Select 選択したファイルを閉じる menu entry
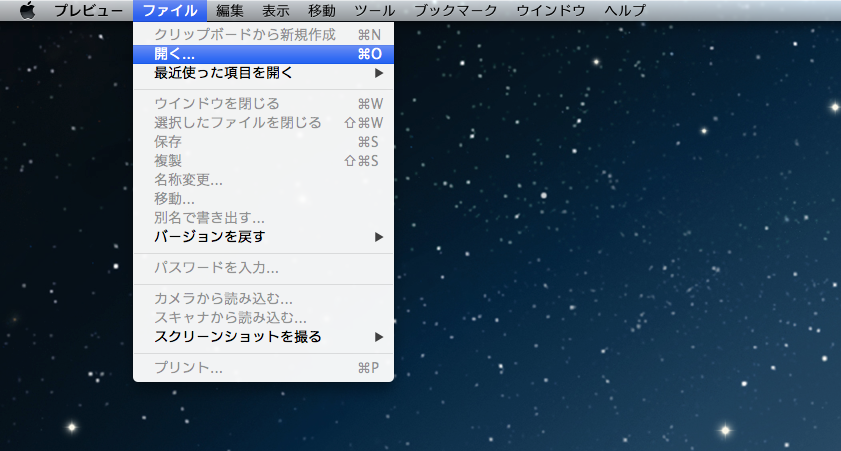Image resolution: width=841 pixels, height=451 pixels. click(263, 123)
